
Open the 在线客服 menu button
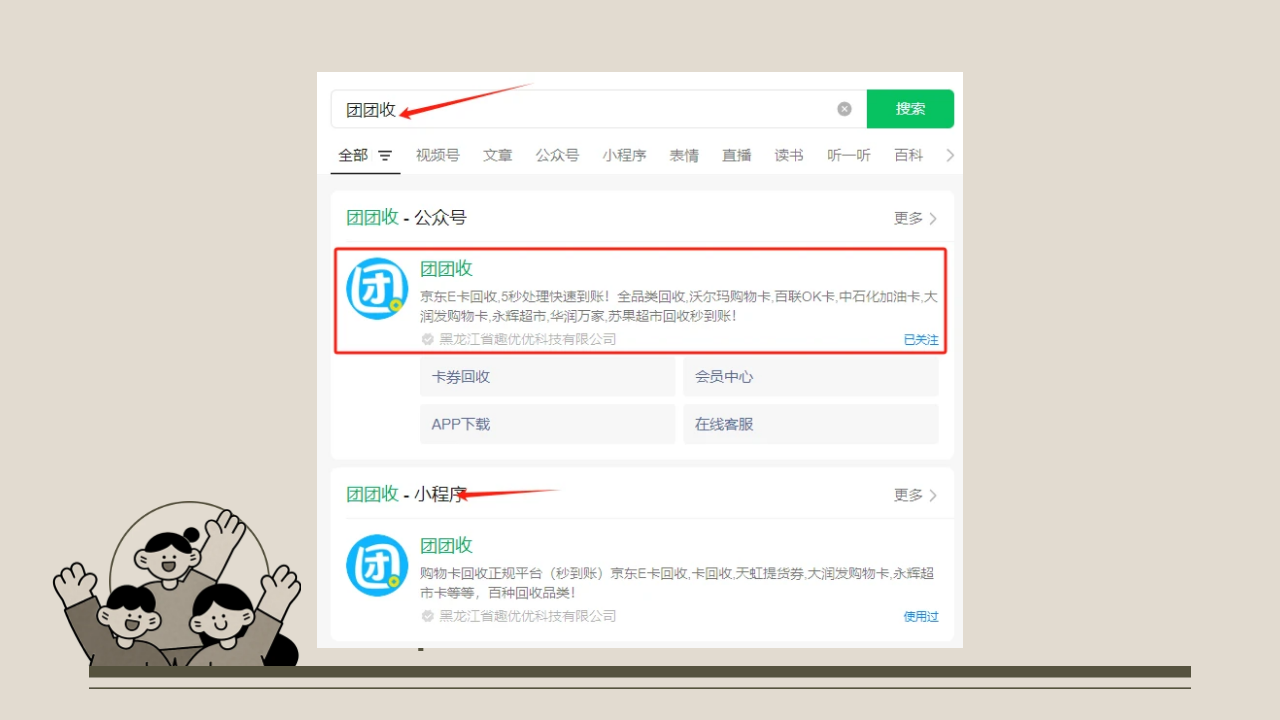coord(811,424)
